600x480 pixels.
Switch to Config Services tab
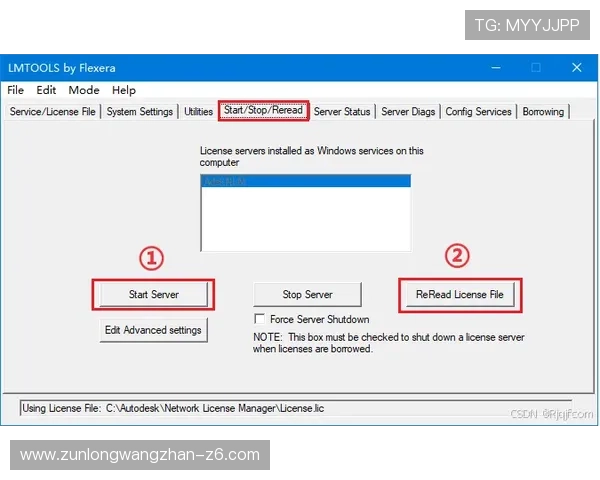[x=478, y=112]
